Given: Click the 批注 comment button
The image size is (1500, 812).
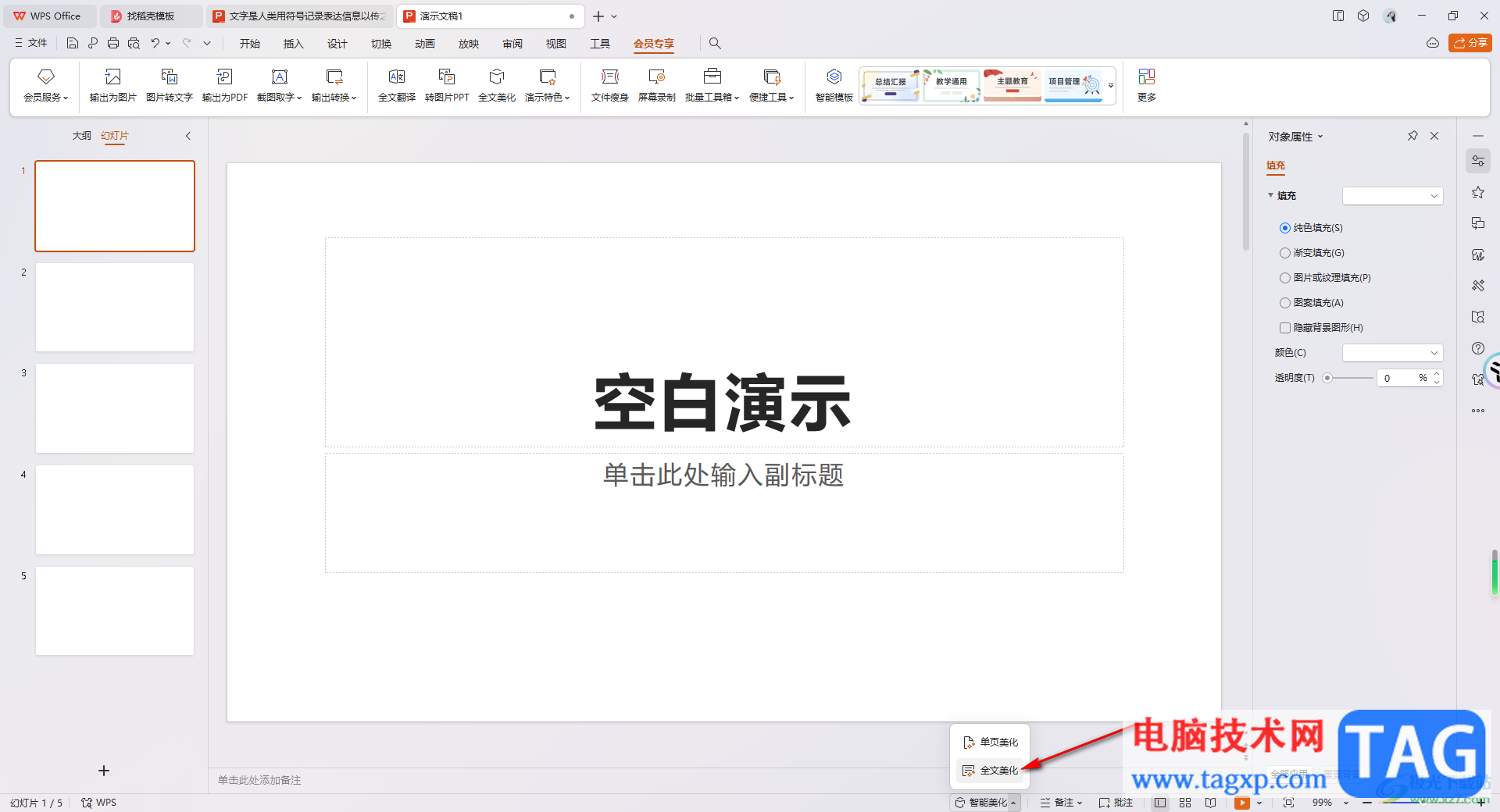Looking at the screenshot, I should pos(1116,803).
